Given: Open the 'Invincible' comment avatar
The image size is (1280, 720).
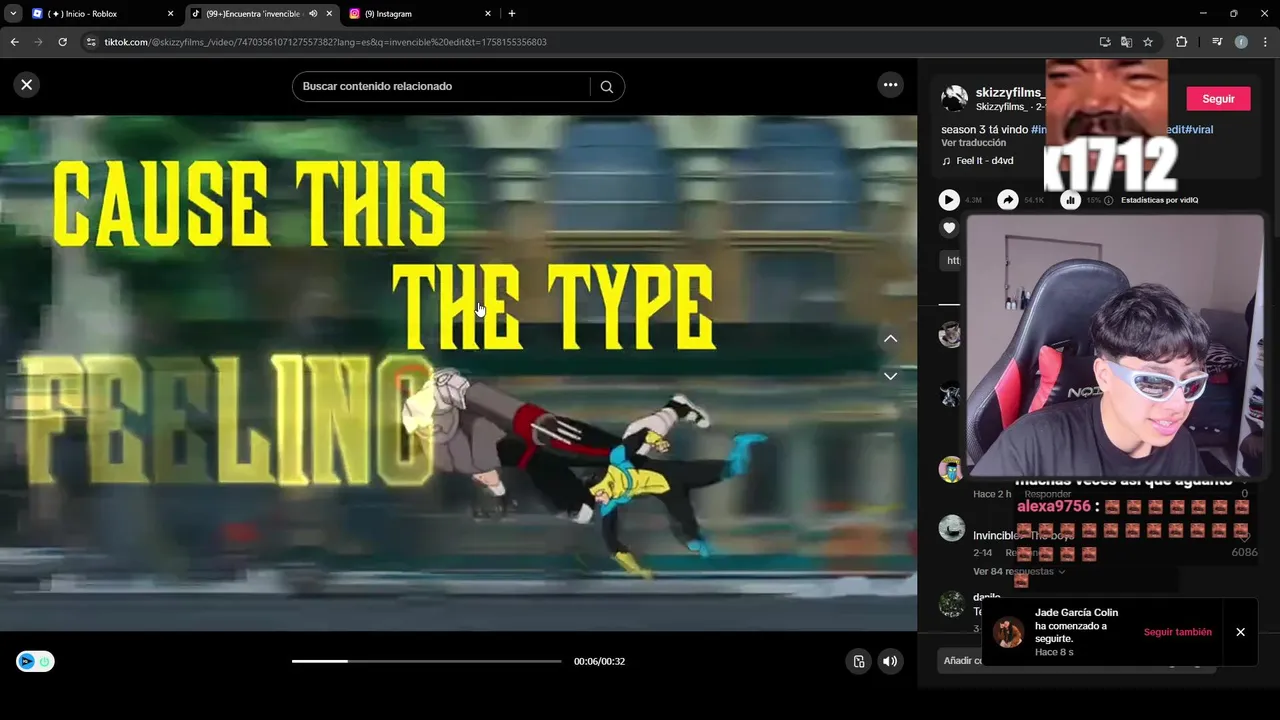Looking at the screenshot, I should click(951, 528).
